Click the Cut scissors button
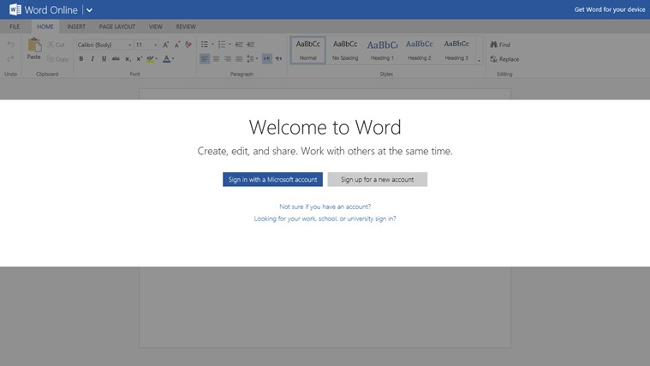Viewport: 650px width, 366px height. (56, 44)
